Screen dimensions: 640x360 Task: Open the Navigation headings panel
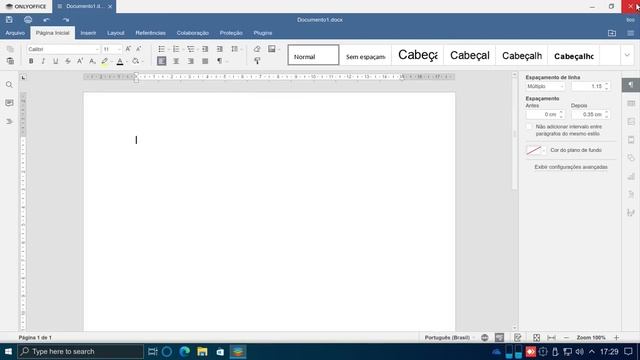point(9,121)
